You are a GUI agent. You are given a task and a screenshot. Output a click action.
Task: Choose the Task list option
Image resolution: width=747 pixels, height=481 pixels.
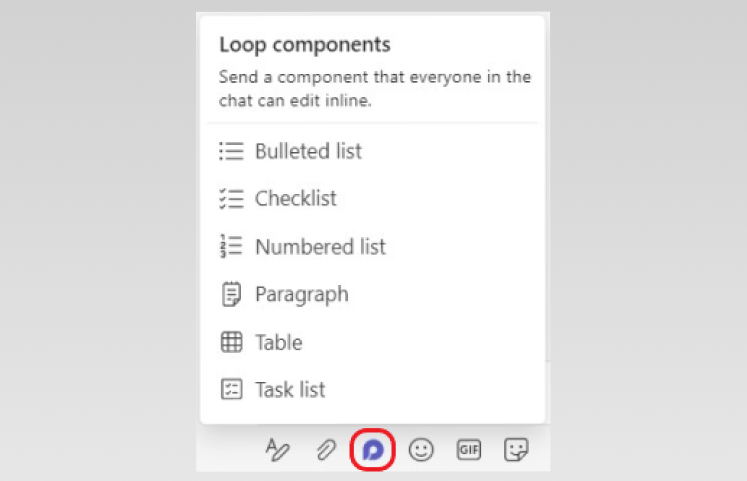pyautogui.click(x=290, y=390)
